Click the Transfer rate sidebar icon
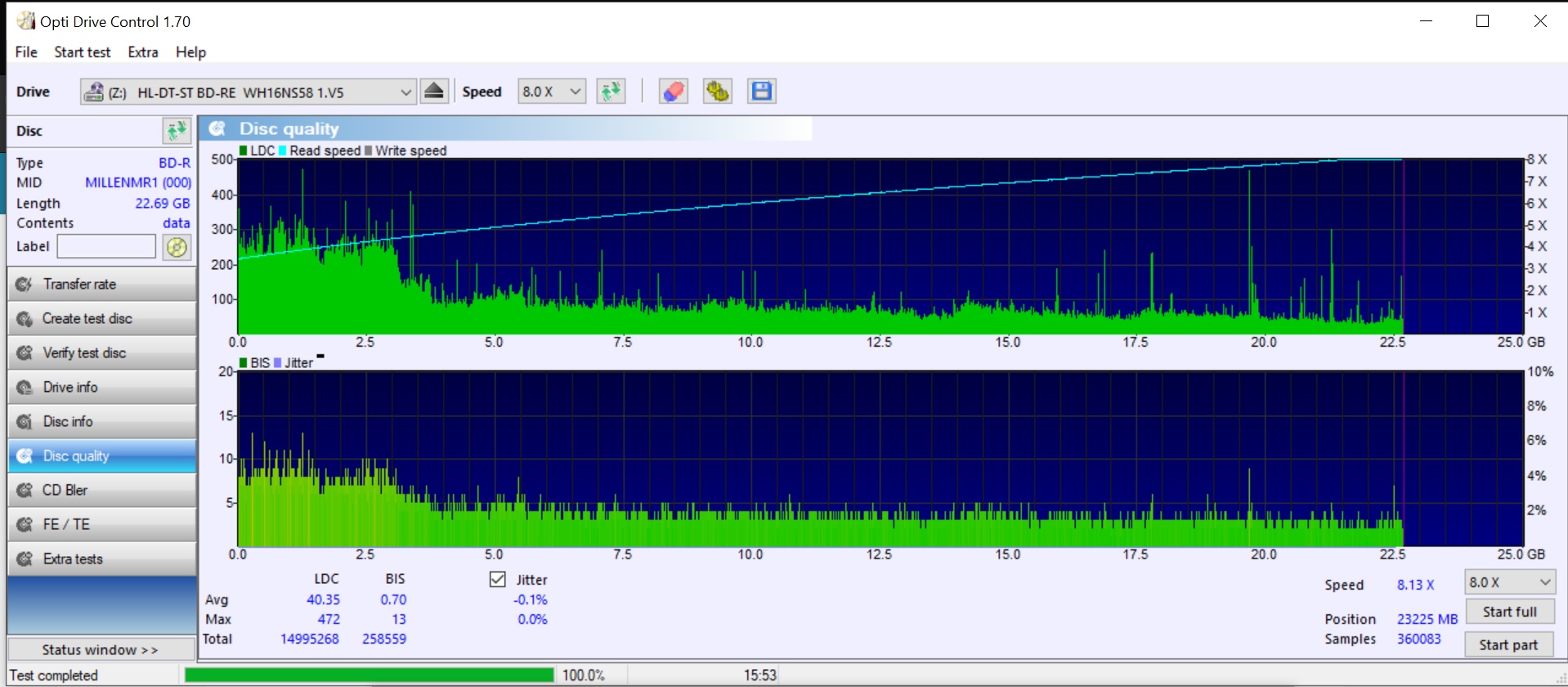Viewport: 1568px width, 687px height. coord(25,285)
